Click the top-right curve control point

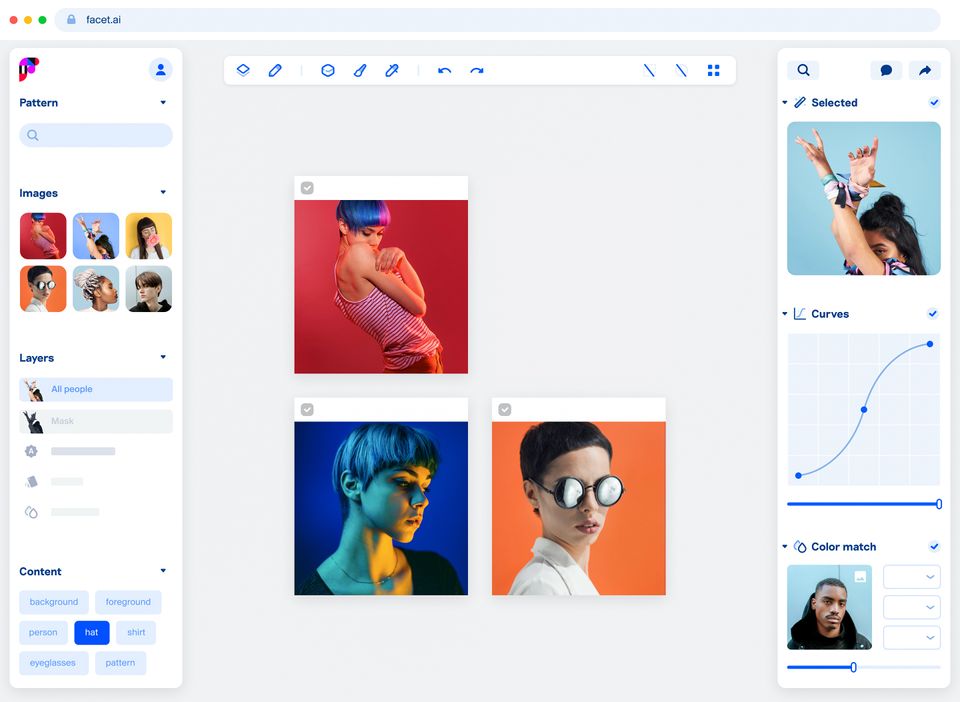(930, 344)
